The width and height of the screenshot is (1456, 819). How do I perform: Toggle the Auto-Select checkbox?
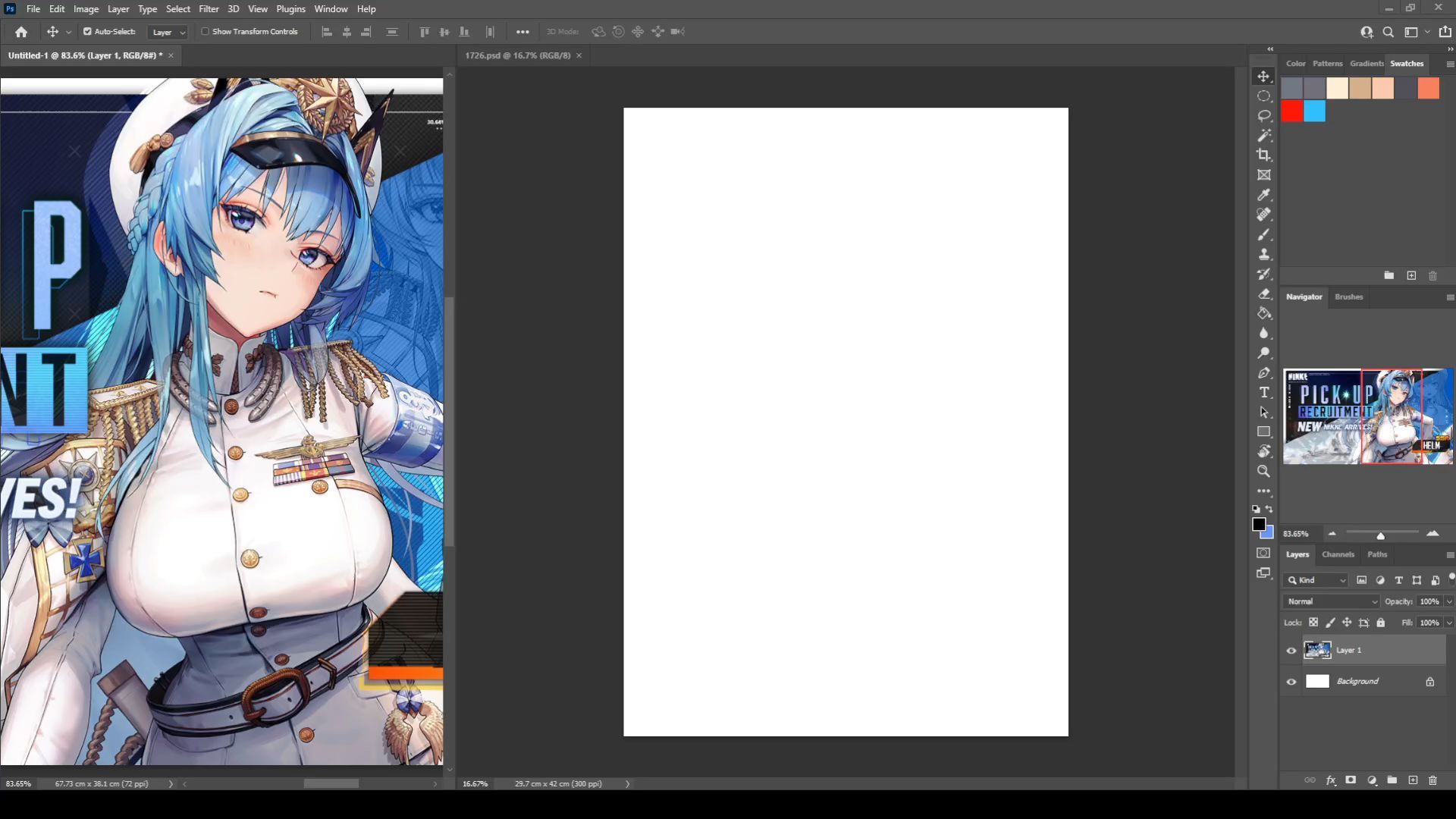click(x=87, y=32)
